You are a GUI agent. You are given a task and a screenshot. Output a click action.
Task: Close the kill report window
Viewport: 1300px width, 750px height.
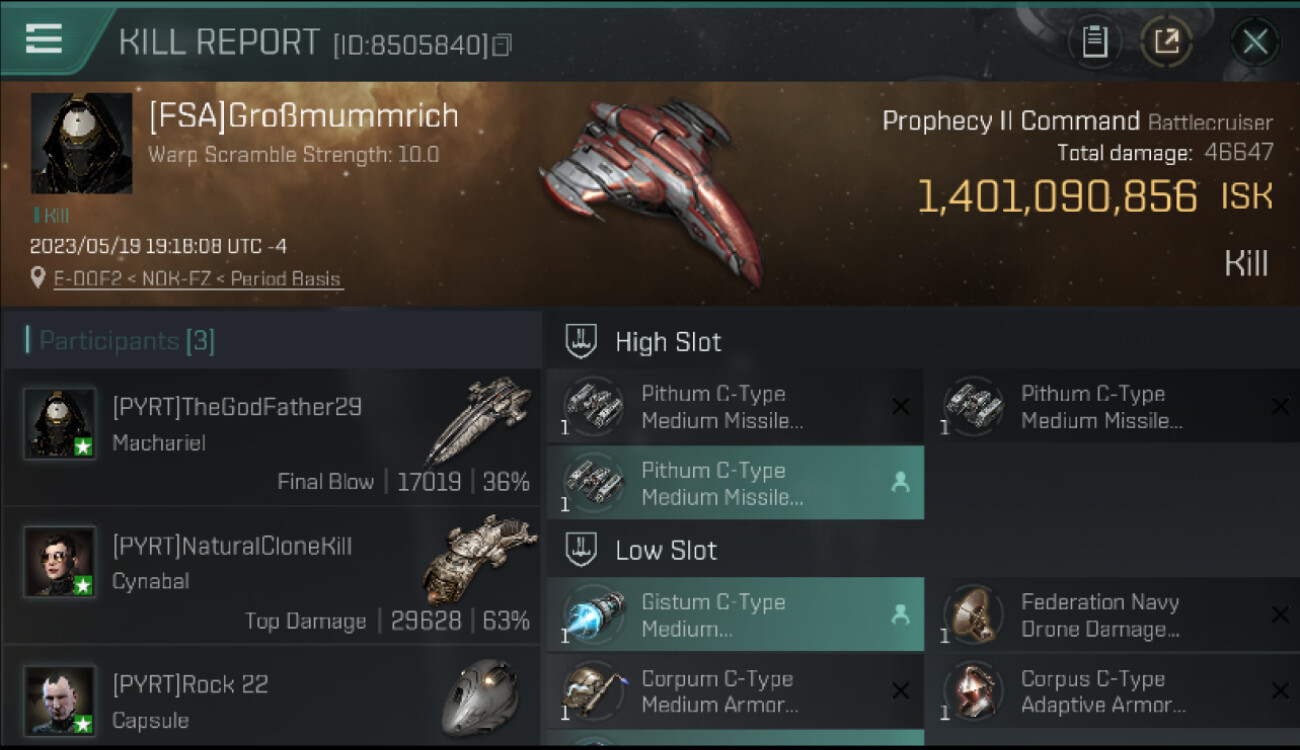point(1255,42)
